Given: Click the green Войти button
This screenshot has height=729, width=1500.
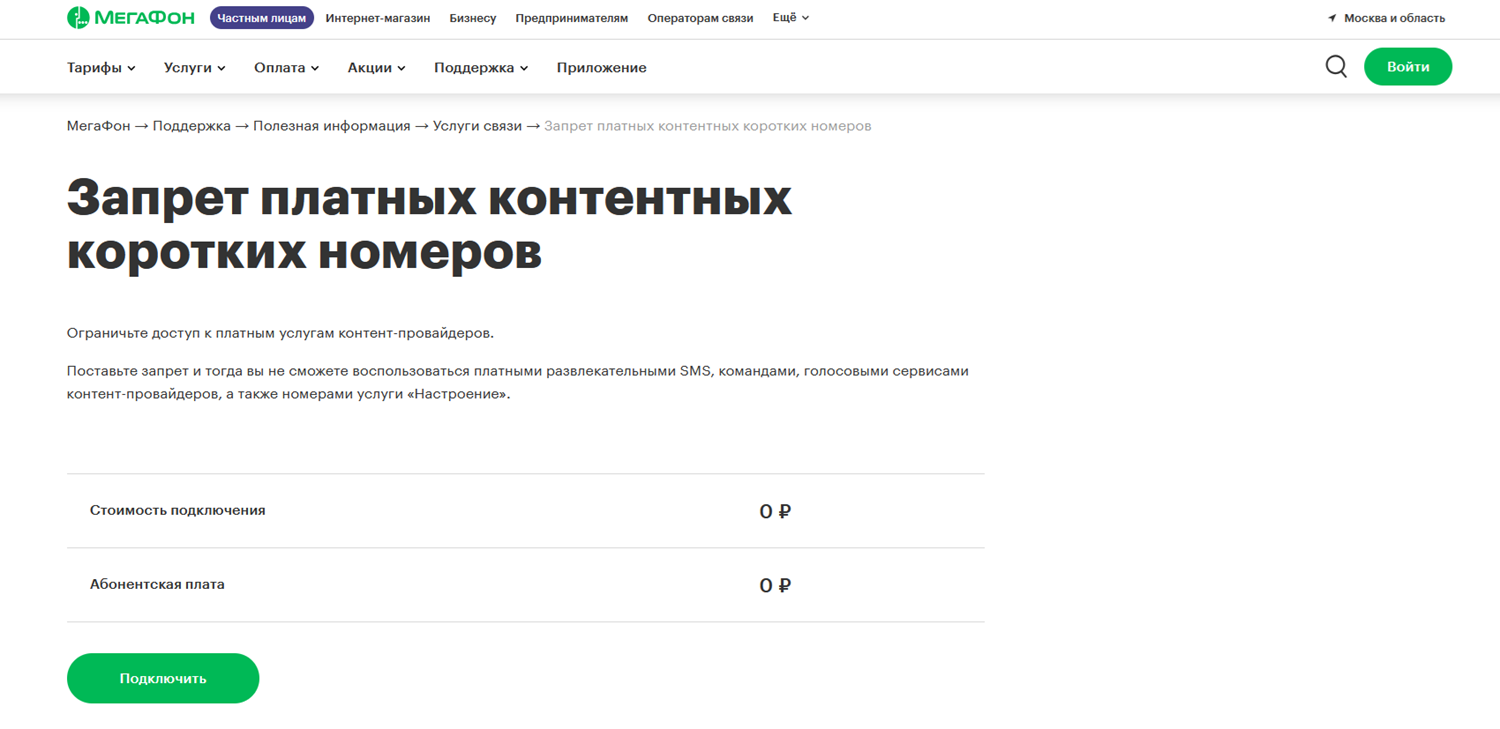Looking at the screenshot, I should pyautogui.click(x=1408, y=67).
